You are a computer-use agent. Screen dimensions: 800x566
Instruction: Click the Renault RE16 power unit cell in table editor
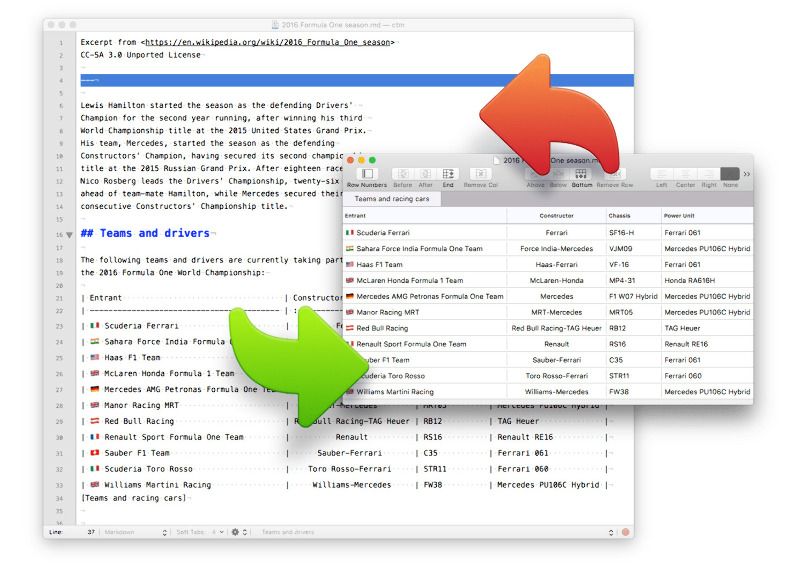point(707,344)
